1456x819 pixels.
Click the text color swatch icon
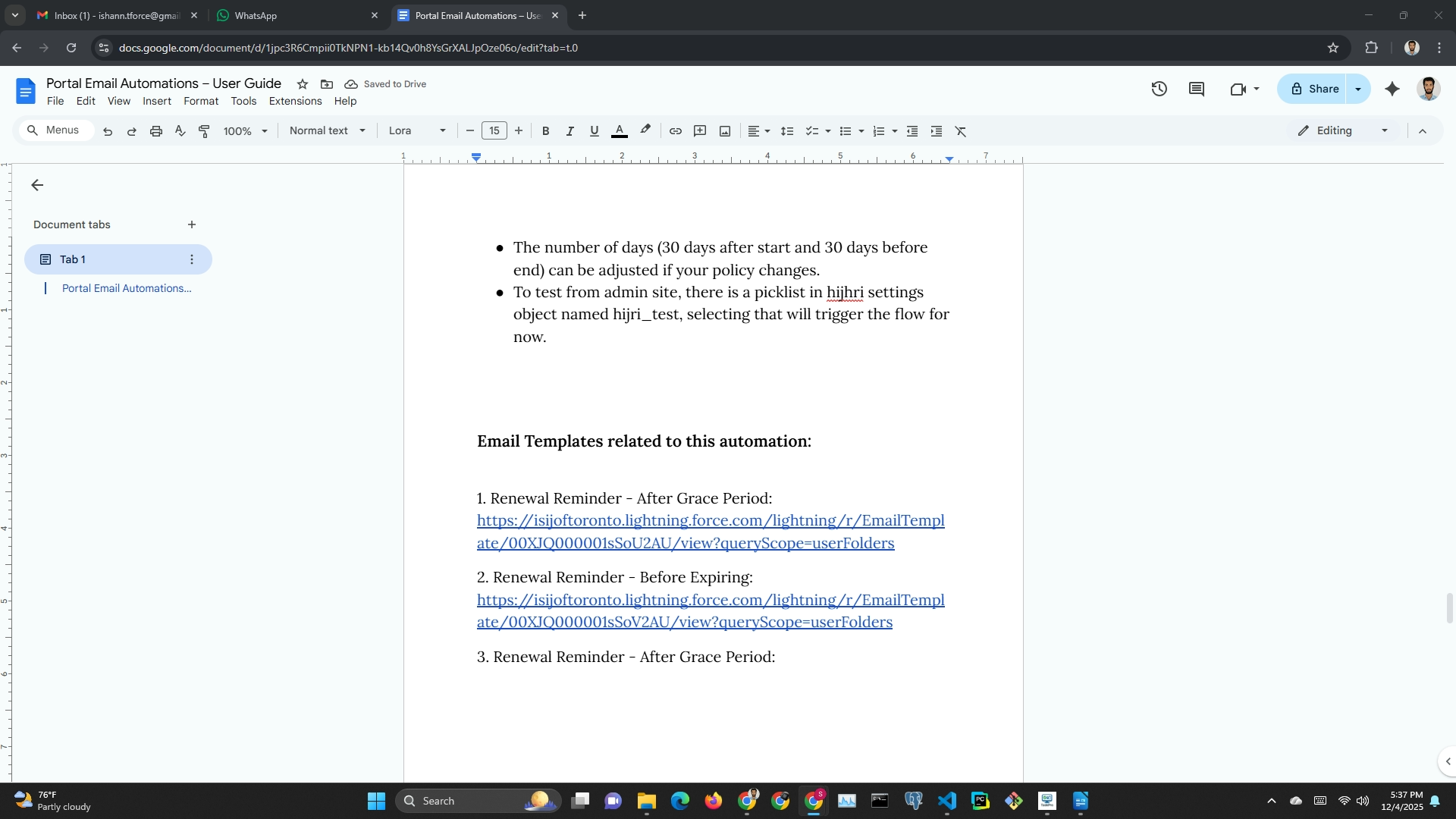click(x=619, y=131)
